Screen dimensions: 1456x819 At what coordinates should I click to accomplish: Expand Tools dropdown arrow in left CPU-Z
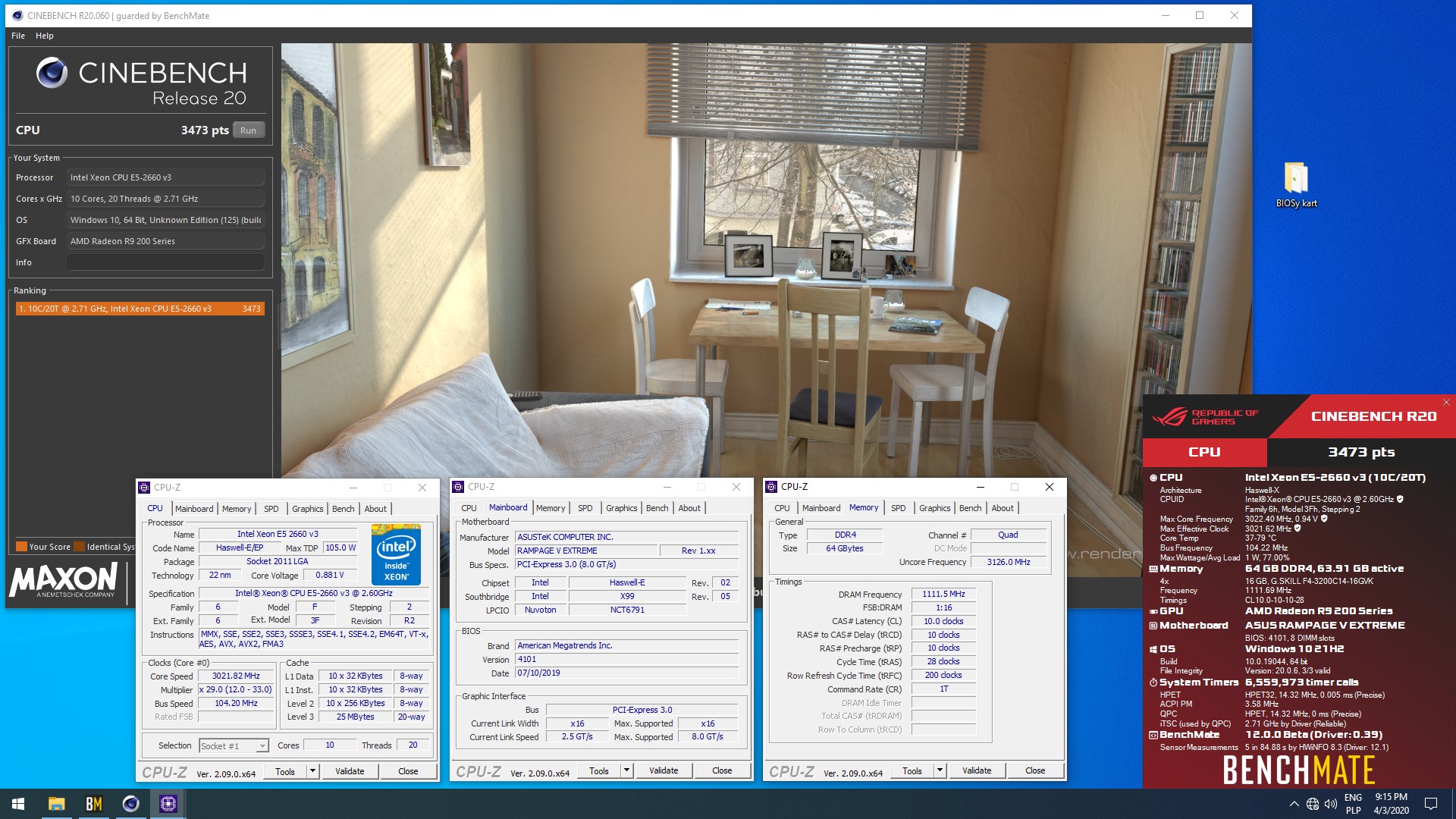coord(312,771)
